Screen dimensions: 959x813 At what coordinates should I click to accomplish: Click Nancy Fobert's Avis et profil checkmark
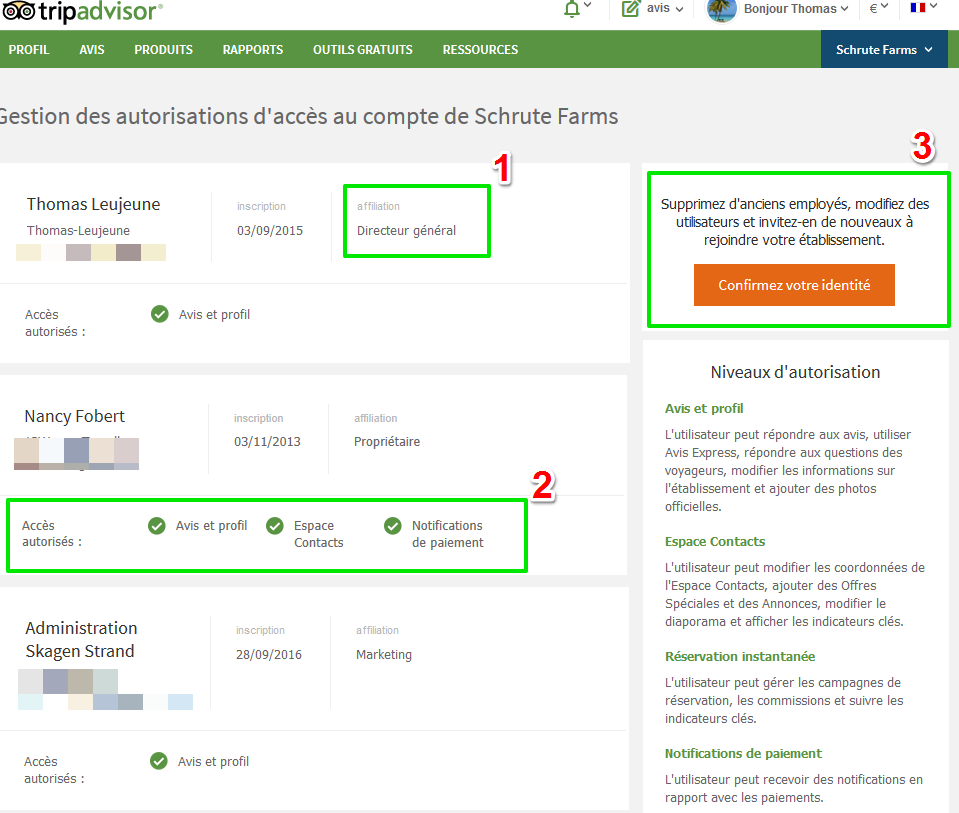click(x=157, y=525)
